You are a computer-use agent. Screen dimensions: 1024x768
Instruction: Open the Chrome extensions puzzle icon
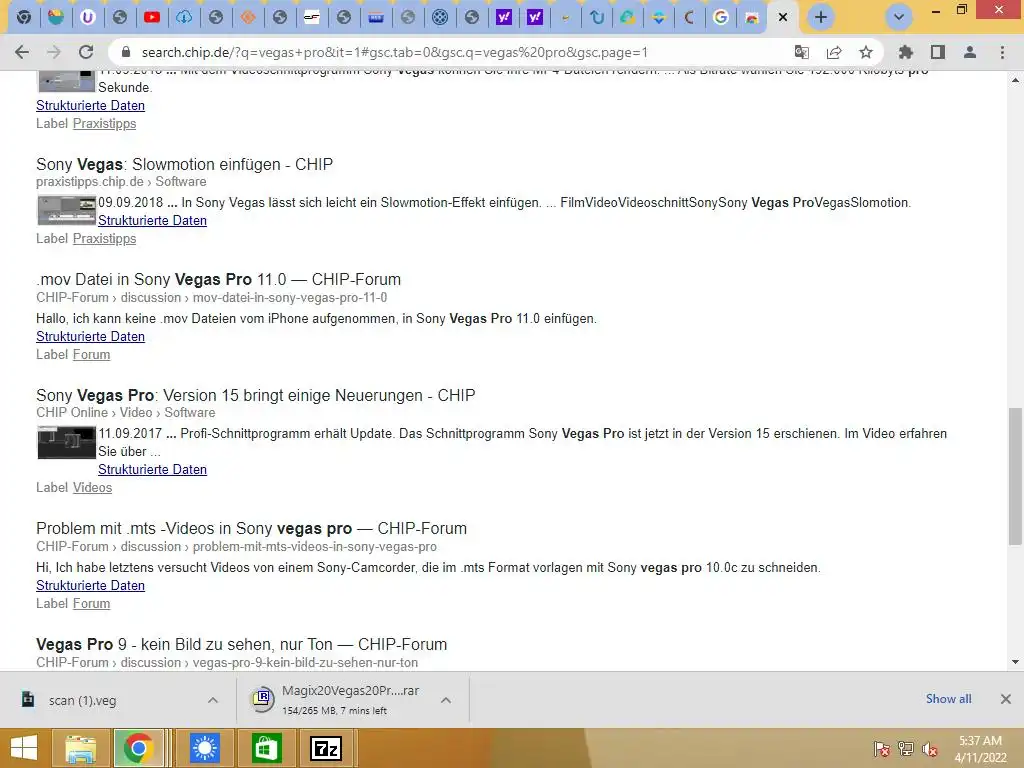click(905, 52)
